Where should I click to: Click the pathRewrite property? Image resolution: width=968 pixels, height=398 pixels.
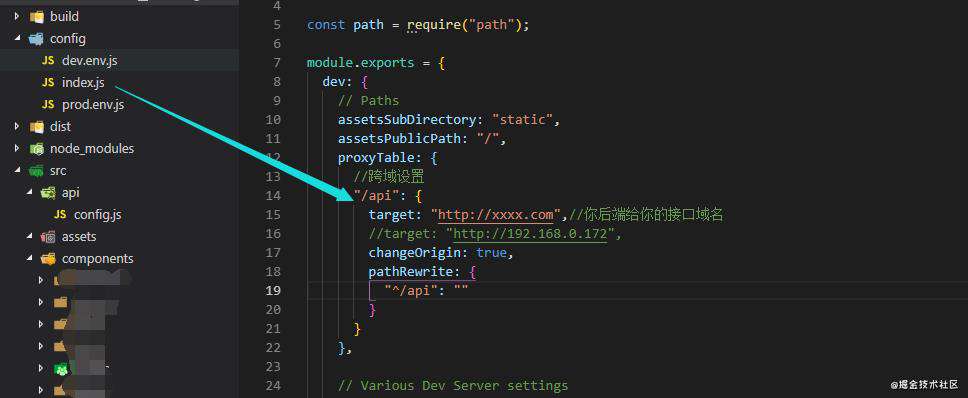pyautogui.click(x=411, y=272)
